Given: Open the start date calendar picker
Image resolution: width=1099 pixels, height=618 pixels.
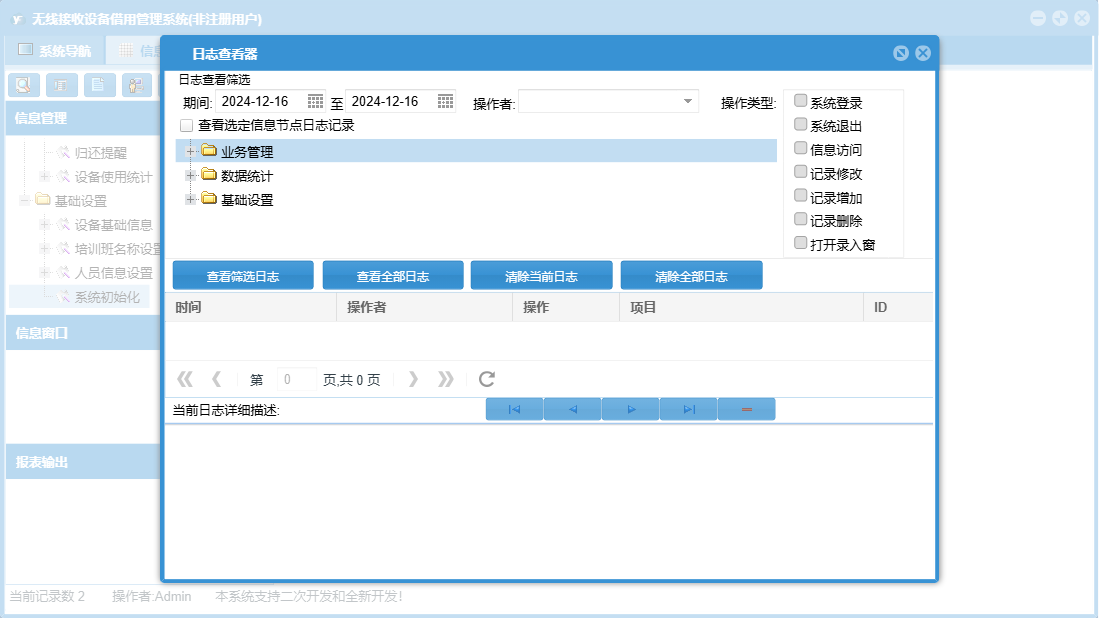Looking at the screenshot, I should pos(315,101).
